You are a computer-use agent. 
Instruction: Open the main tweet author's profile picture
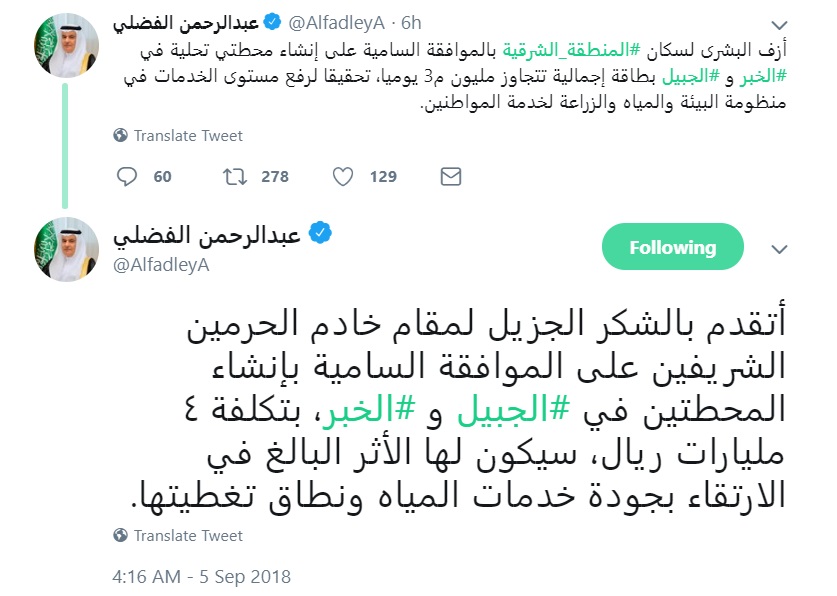[x=66, y=249]
